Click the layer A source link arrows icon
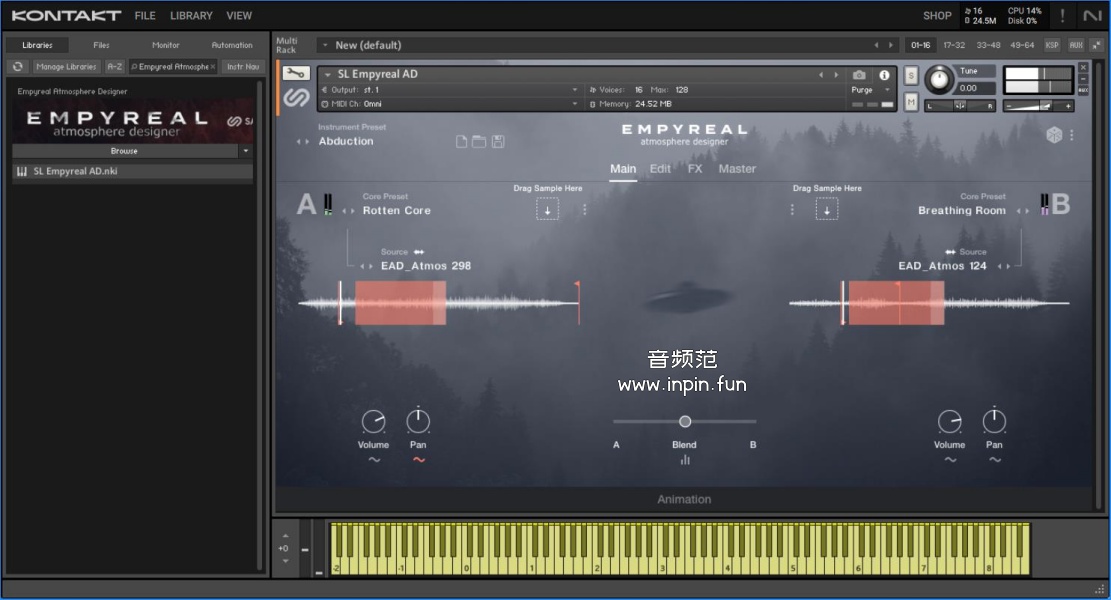 419,251
